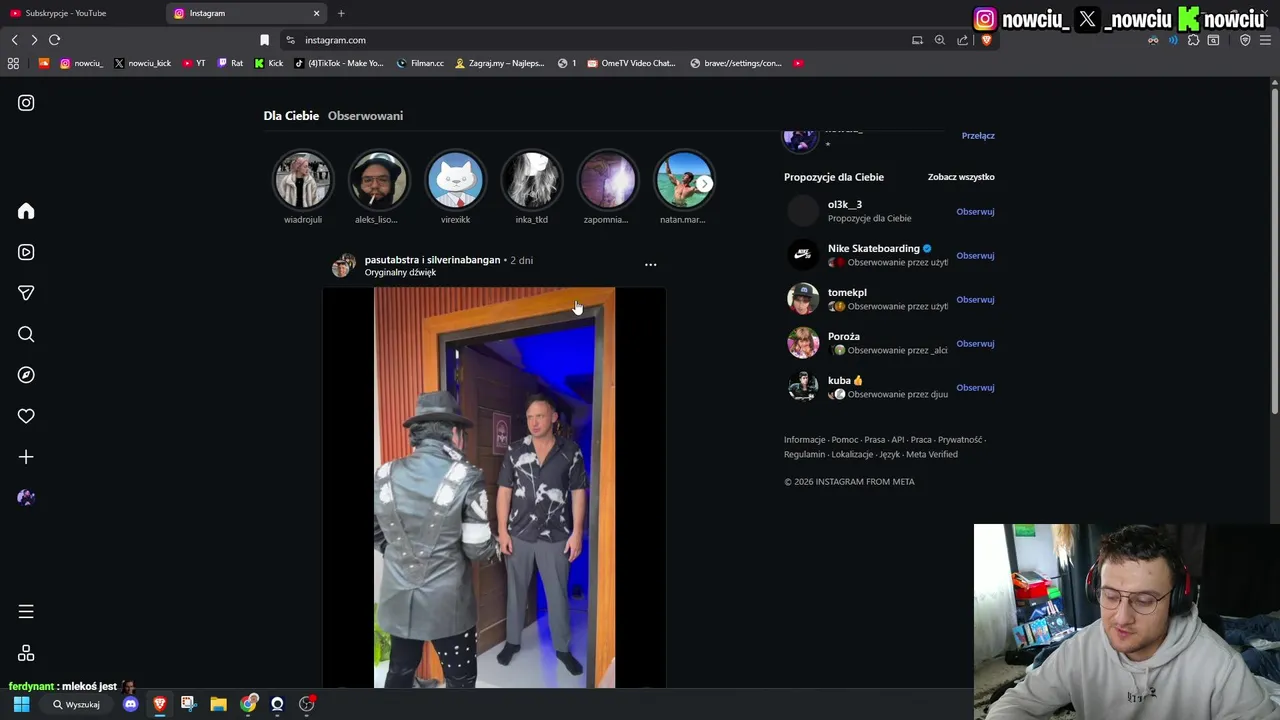
Task: Open post options three-dots menu
Action: point(651,265)
